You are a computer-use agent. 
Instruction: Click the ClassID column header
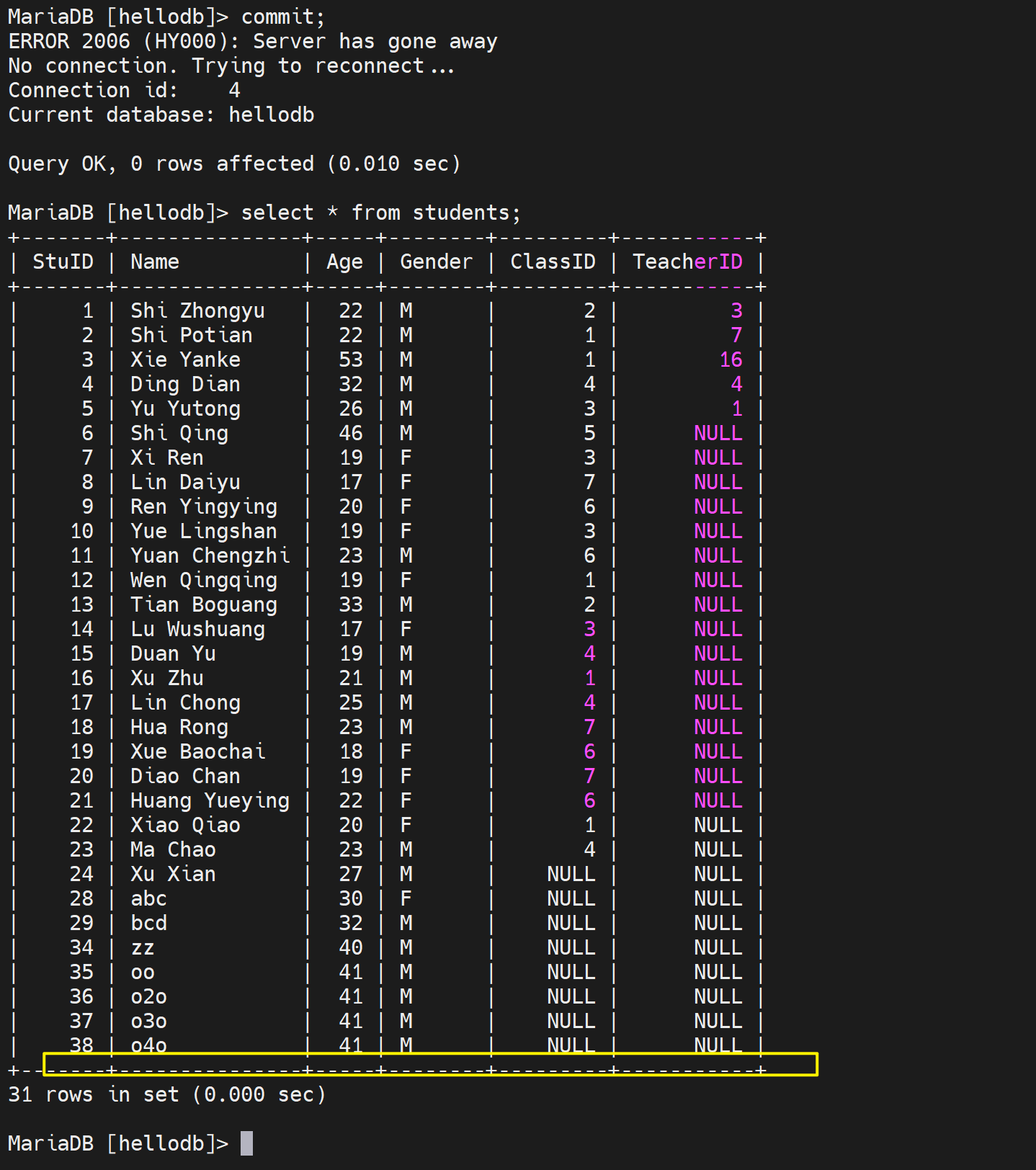pyautogui.click(x=553, y=262)
